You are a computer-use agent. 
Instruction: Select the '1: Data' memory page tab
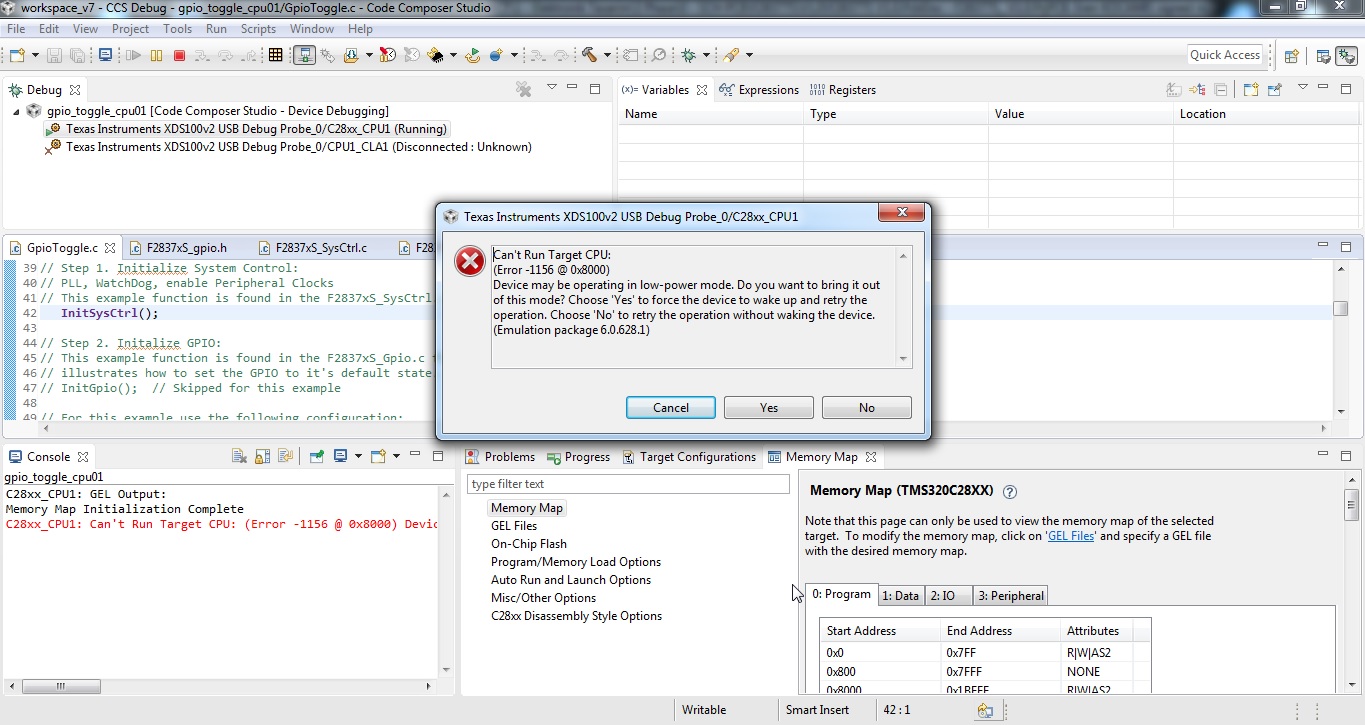pyautogui.click(x=900, y=595)
